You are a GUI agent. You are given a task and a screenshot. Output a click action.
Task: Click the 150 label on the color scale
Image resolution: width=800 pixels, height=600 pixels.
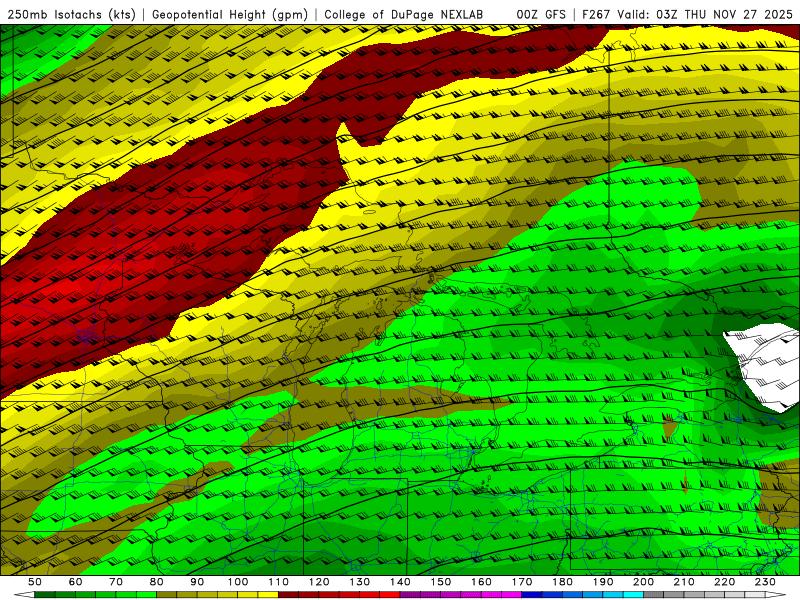441,582
